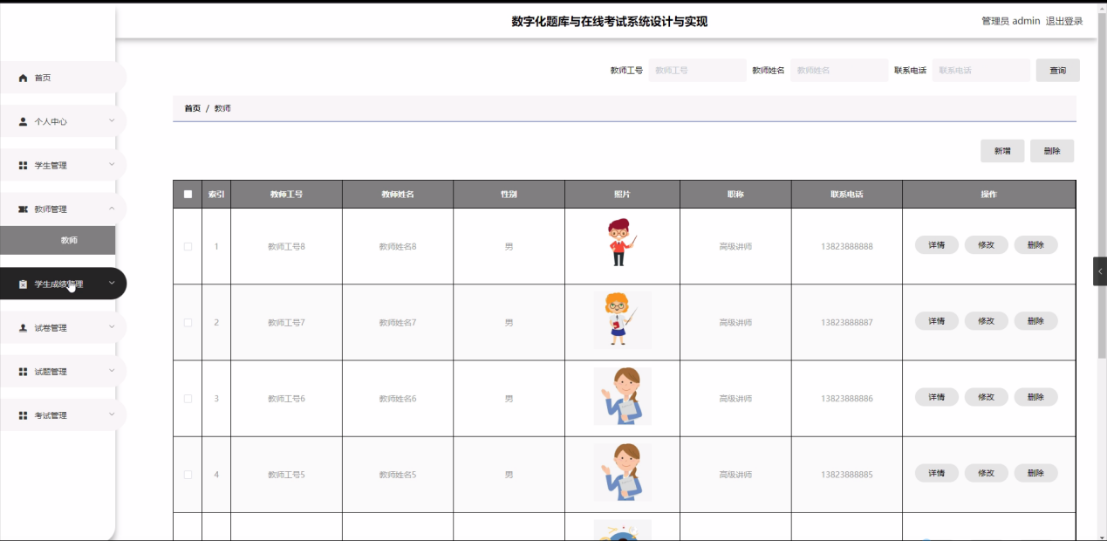The height and width of the screenshot is (542, 1108).
Task: Open 详情 for 教师工号6
Action: click(x=937, y=397)
